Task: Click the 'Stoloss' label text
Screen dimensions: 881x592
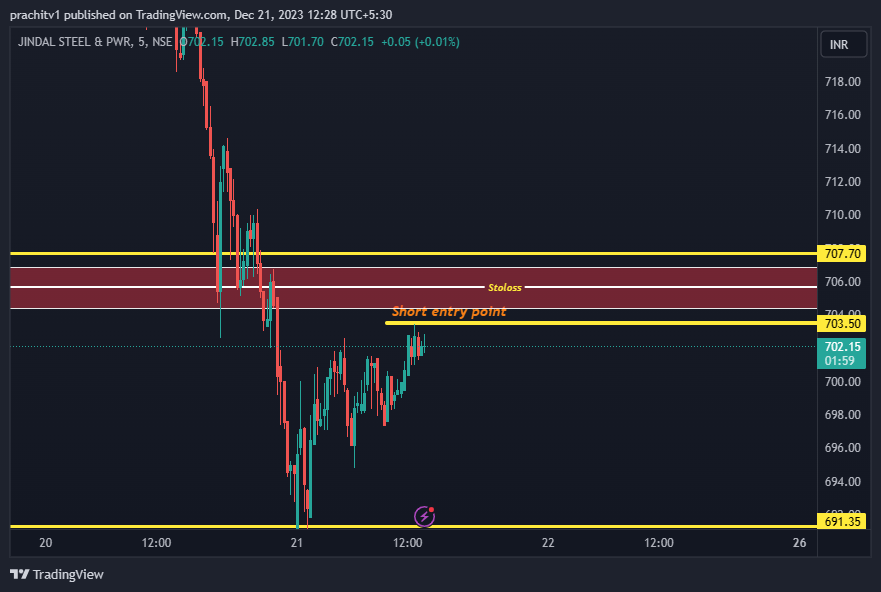Action: (x=505, y=288)
